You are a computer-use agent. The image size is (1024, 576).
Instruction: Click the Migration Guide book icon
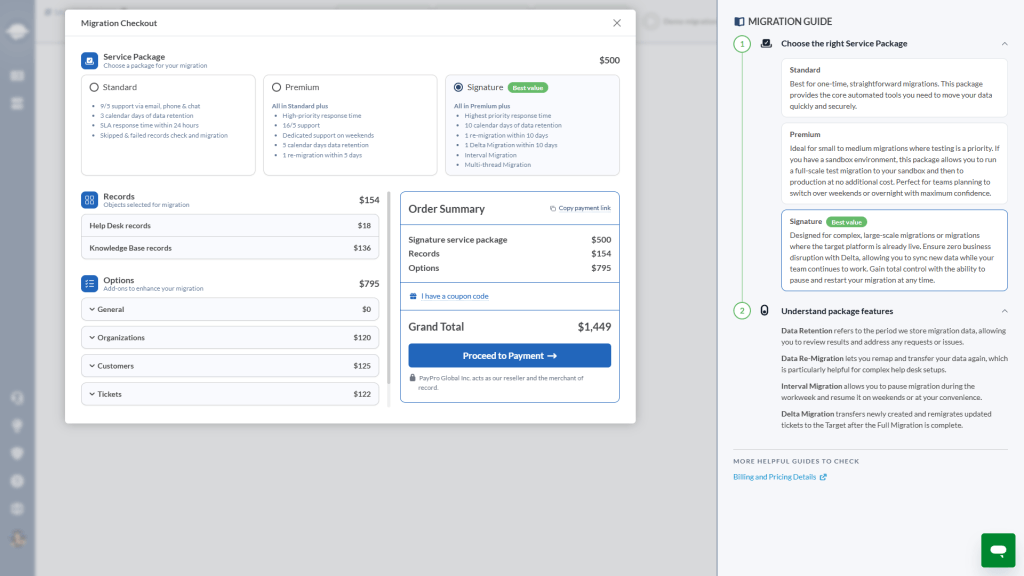point(739,22)
